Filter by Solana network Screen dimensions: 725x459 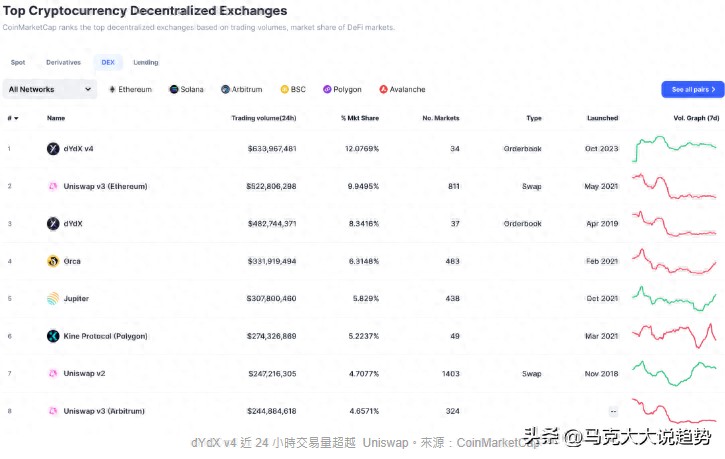click(x=186, y=89)
